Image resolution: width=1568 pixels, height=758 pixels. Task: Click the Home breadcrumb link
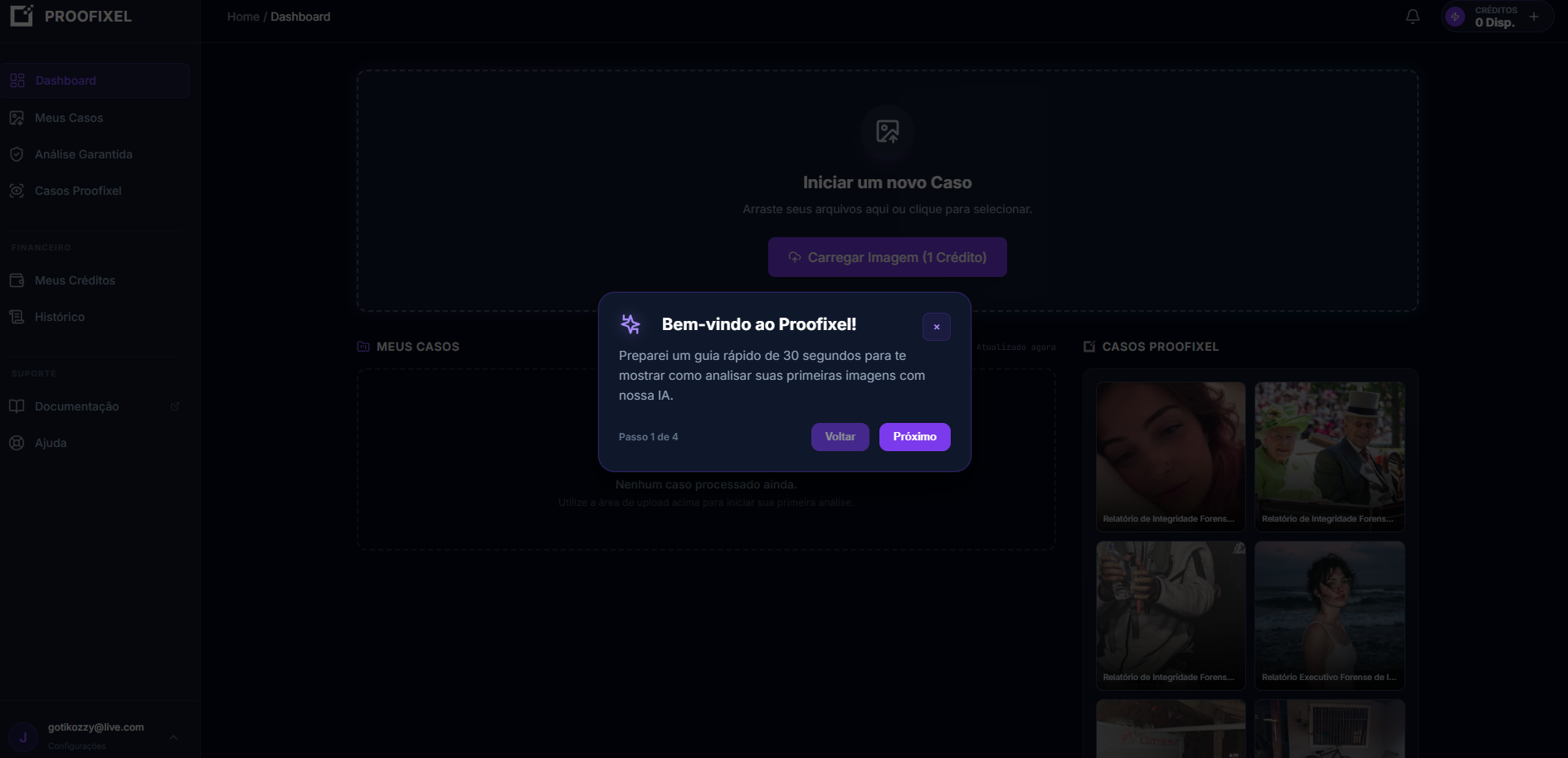pyautogui.click(x=243, y=17)
